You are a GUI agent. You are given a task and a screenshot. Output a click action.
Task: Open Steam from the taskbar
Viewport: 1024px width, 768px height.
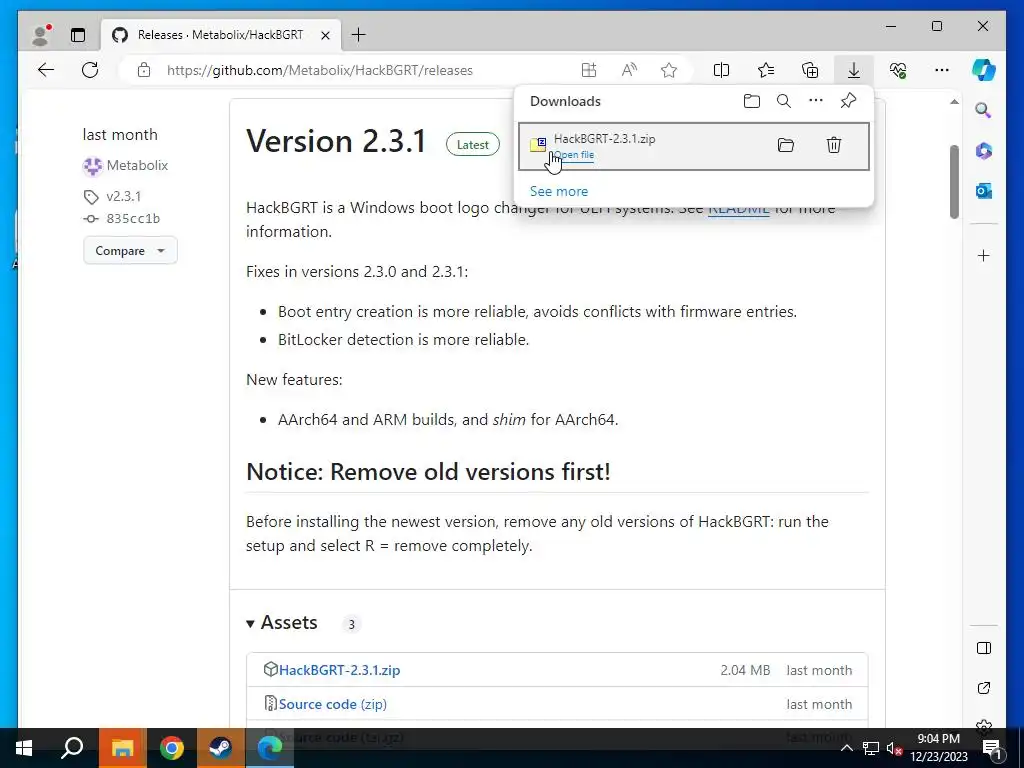click(x=220, y=748)
